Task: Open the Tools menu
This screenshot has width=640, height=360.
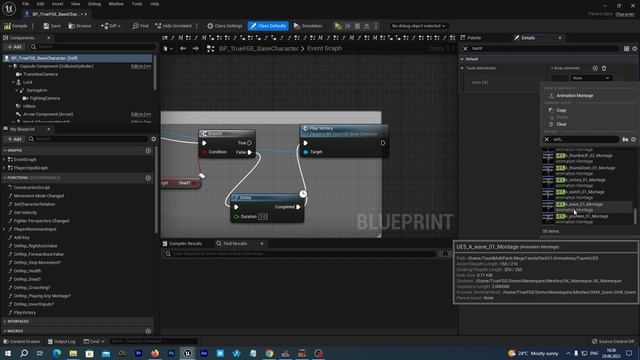Action: 137,4
